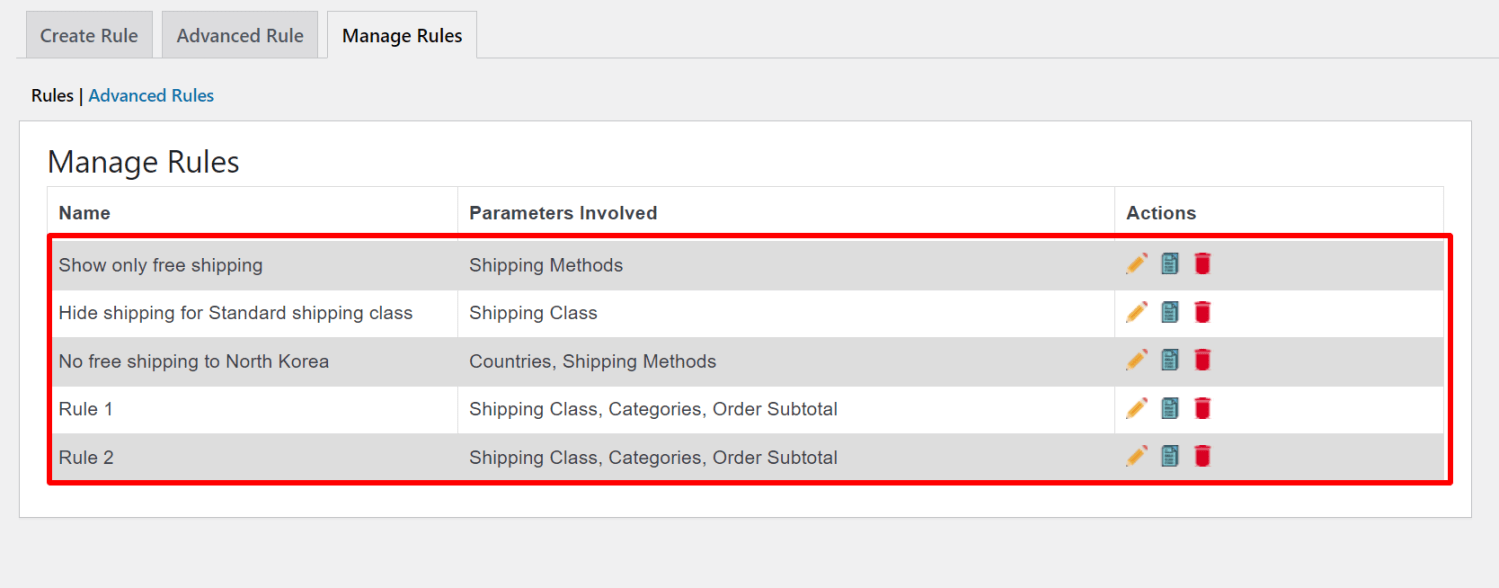Edit the 'No free shipping to North Korea' rule
Image resolution: width=1499 pixels, height=588 pixels.
[x=1136, y=360]
